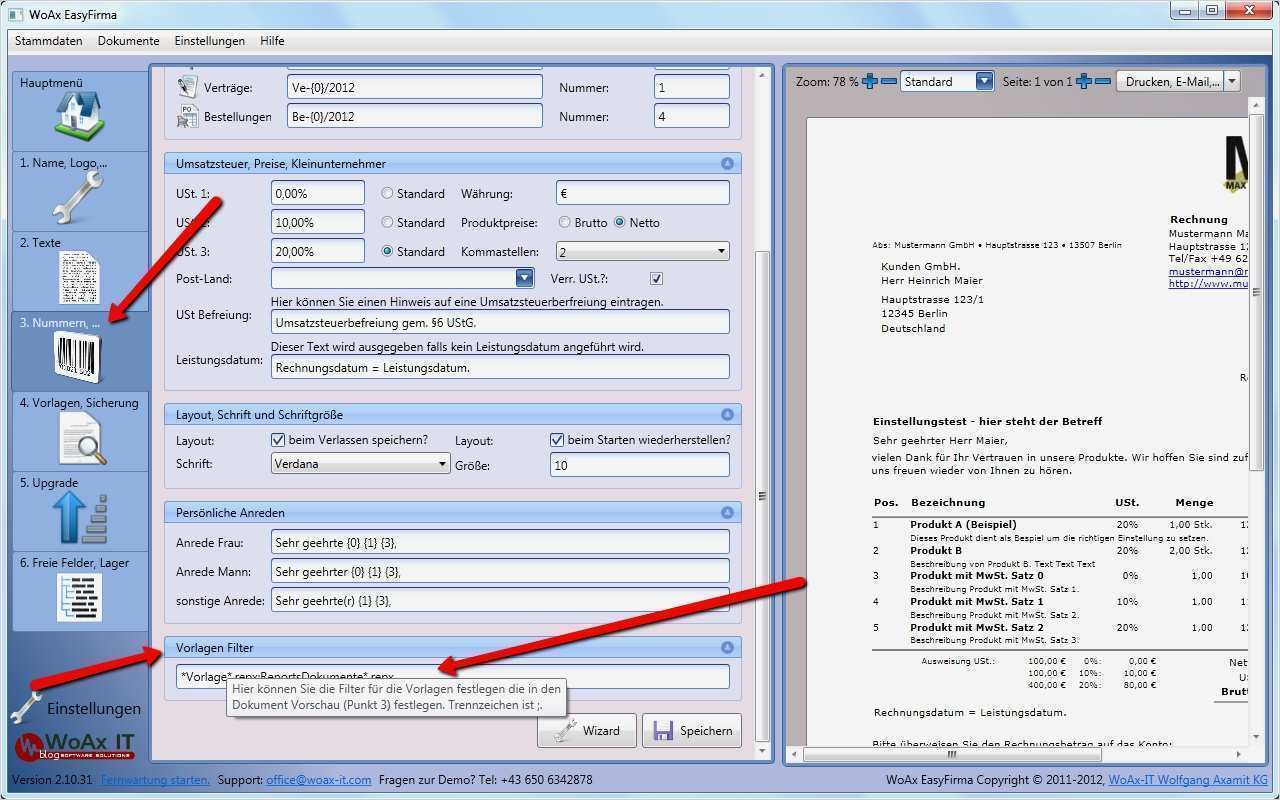The width and height of the screenshot is (1280, 800).
Task: Open the Einstellungen menu
Action: 210,41
